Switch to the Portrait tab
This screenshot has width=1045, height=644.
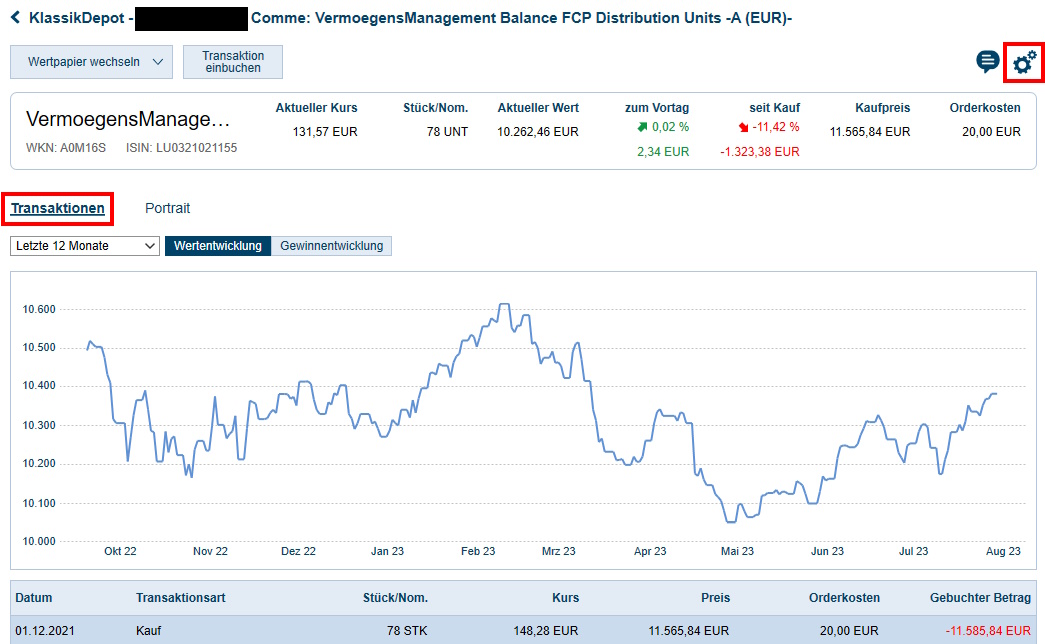[x=167, y=209]
